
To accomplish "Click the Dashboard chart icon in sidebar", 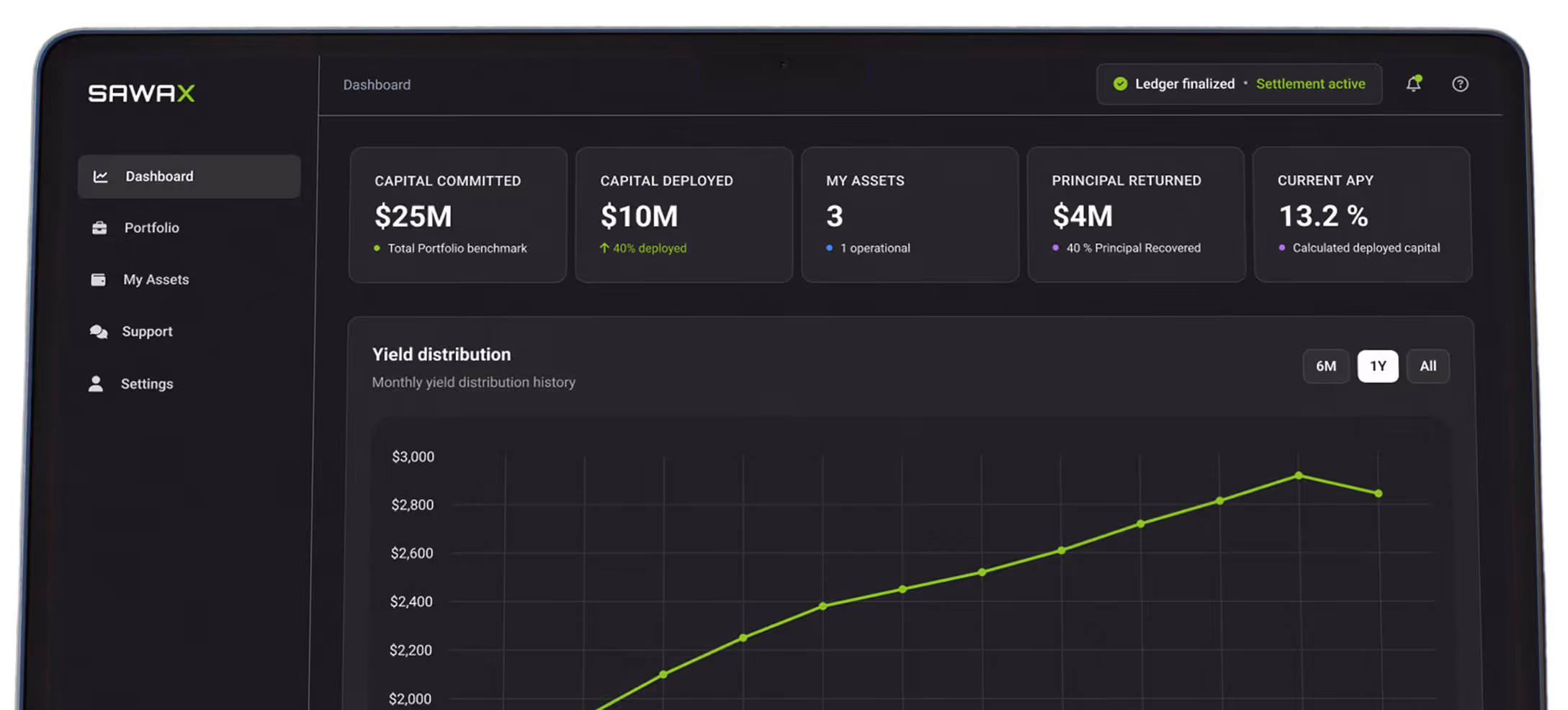I will pos(101,176).
